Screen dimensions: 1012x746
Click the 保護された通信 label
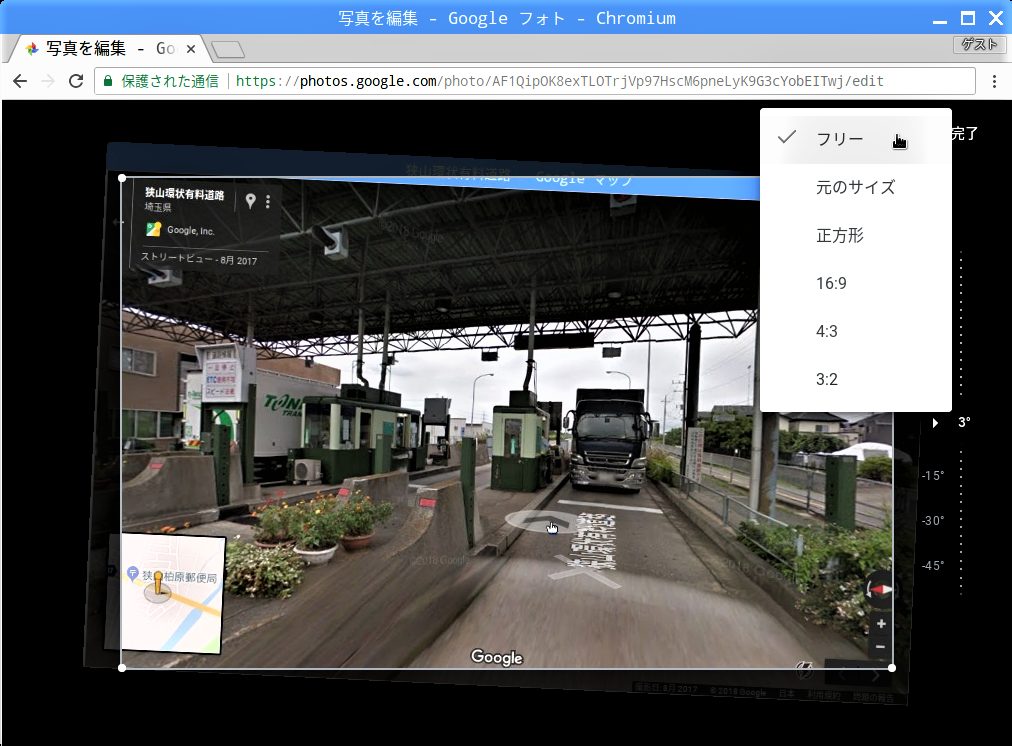point(170,81)
